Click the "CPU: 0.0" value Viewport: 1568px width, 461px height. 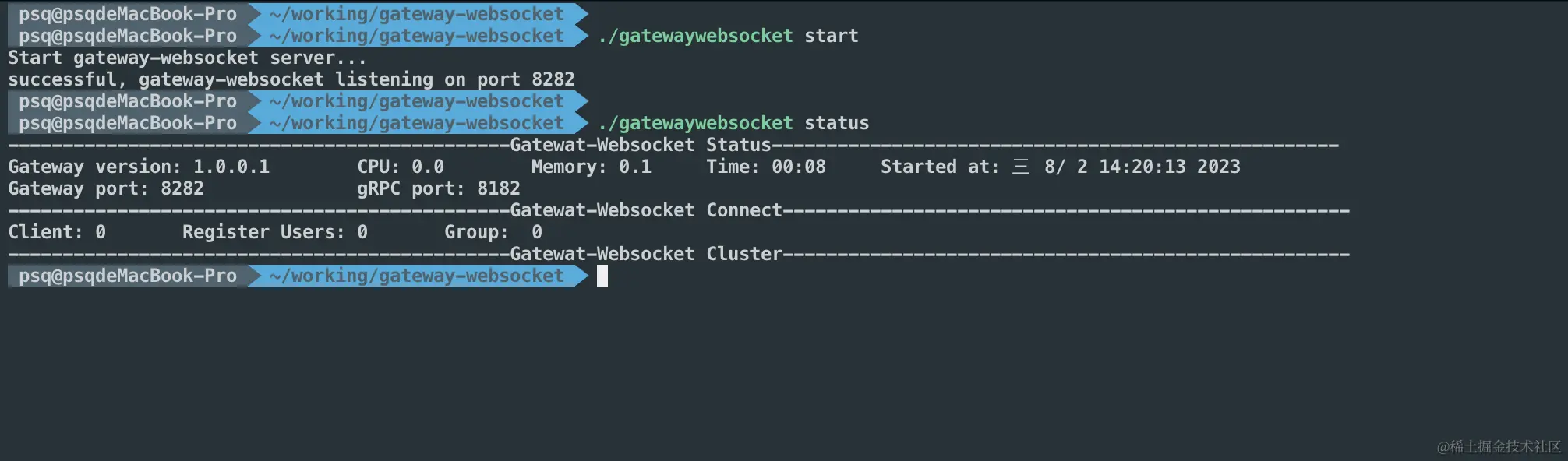[x=401, y=167]
